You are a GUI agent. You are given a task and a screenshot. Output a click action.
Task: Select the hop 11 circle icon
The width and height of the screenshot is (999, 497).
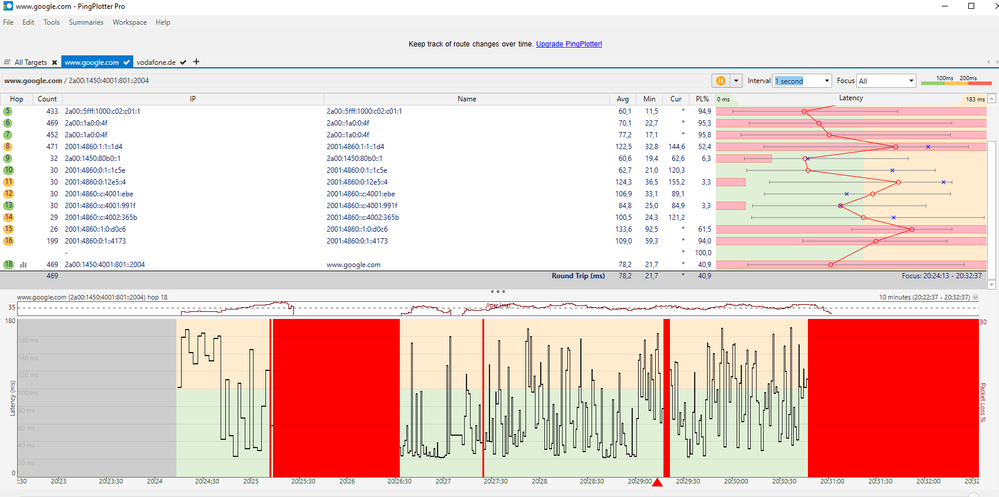click(x=8, y=182)
